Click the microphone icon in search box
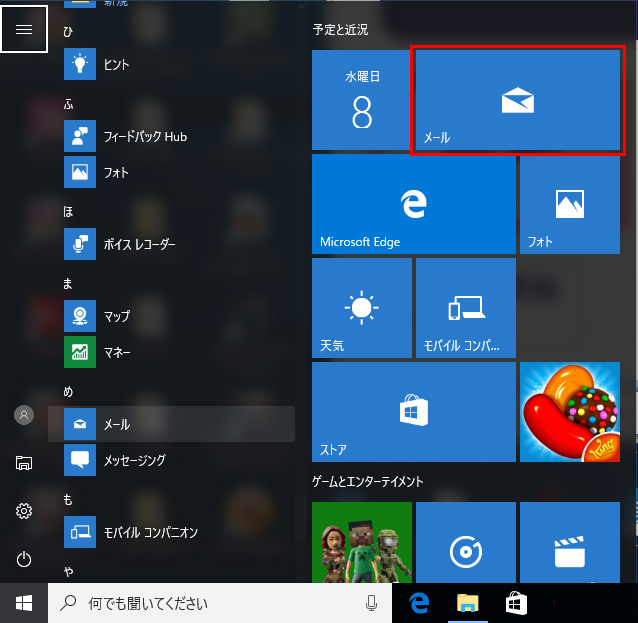This screenshot has height=623, width=638. [371, 603]
